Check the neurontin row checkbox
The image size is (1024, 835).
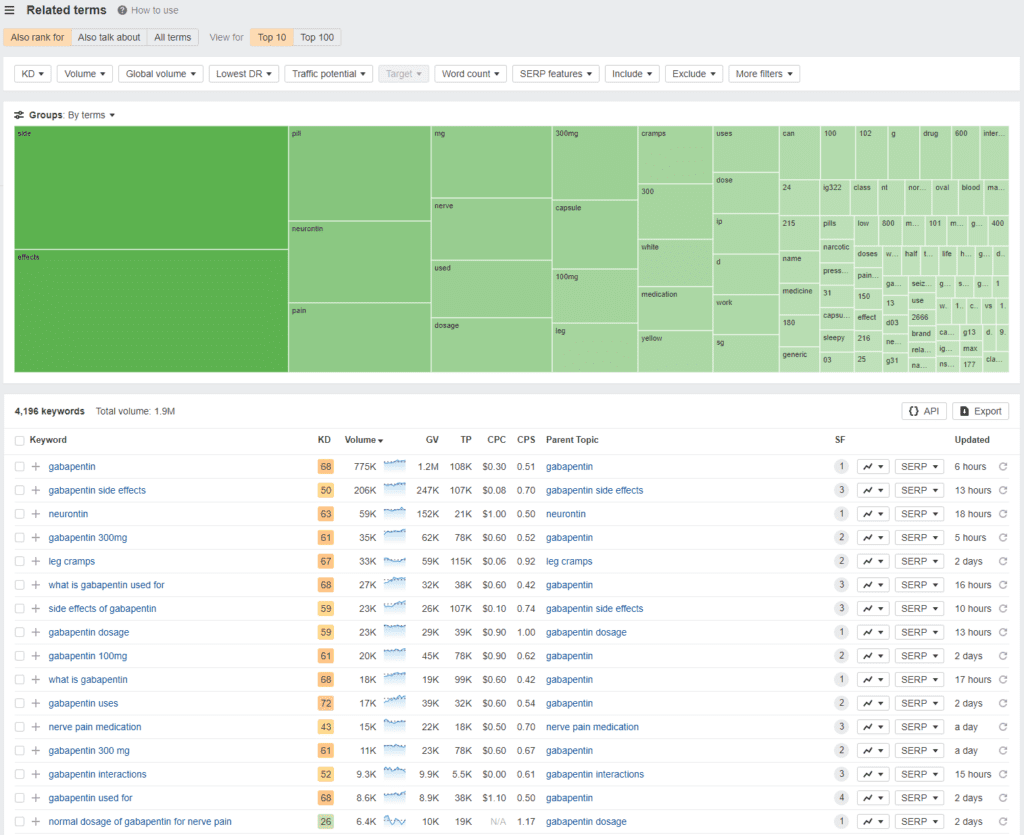[x=20, y=514]
